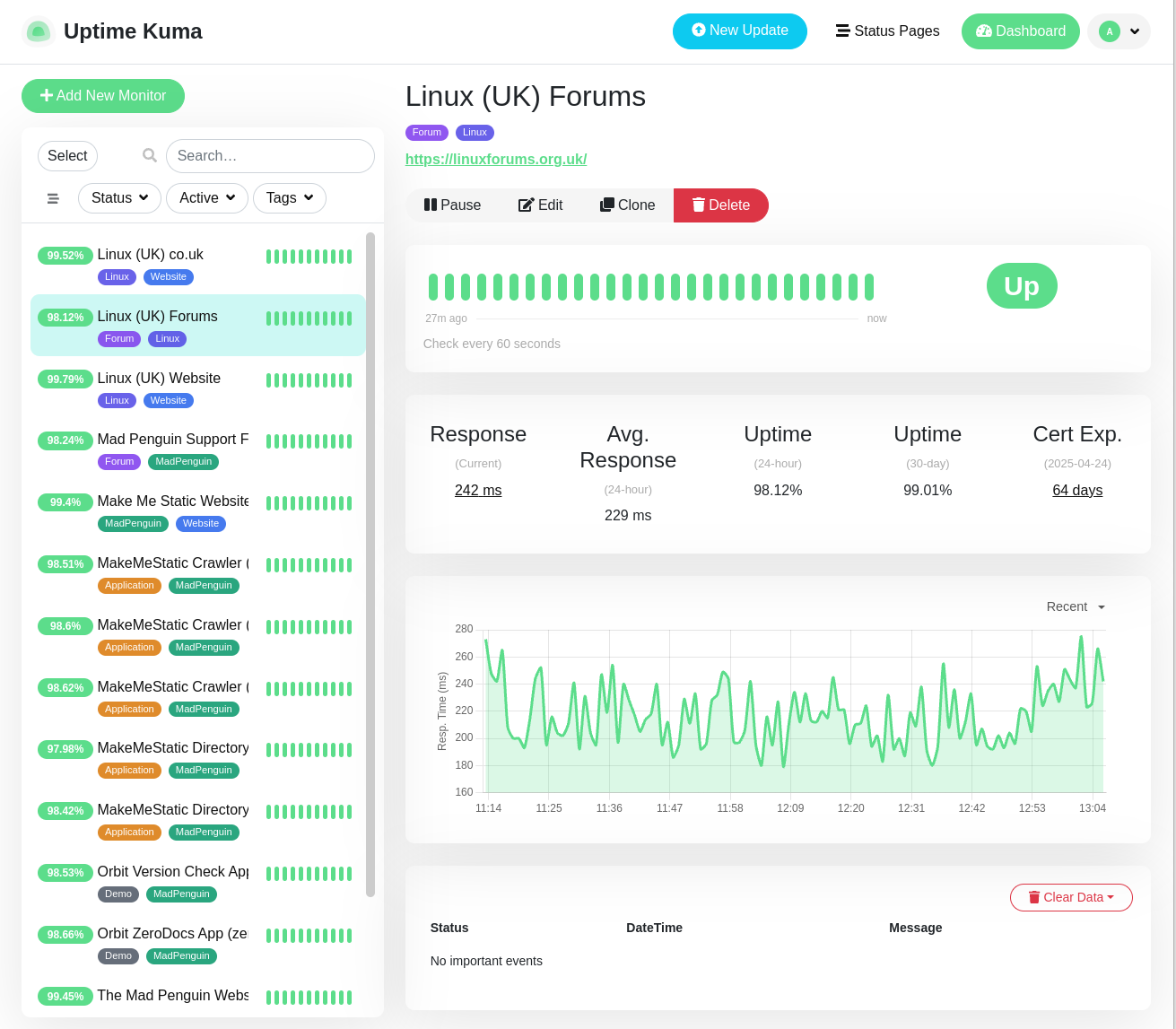Go to Status Pages

887,31
